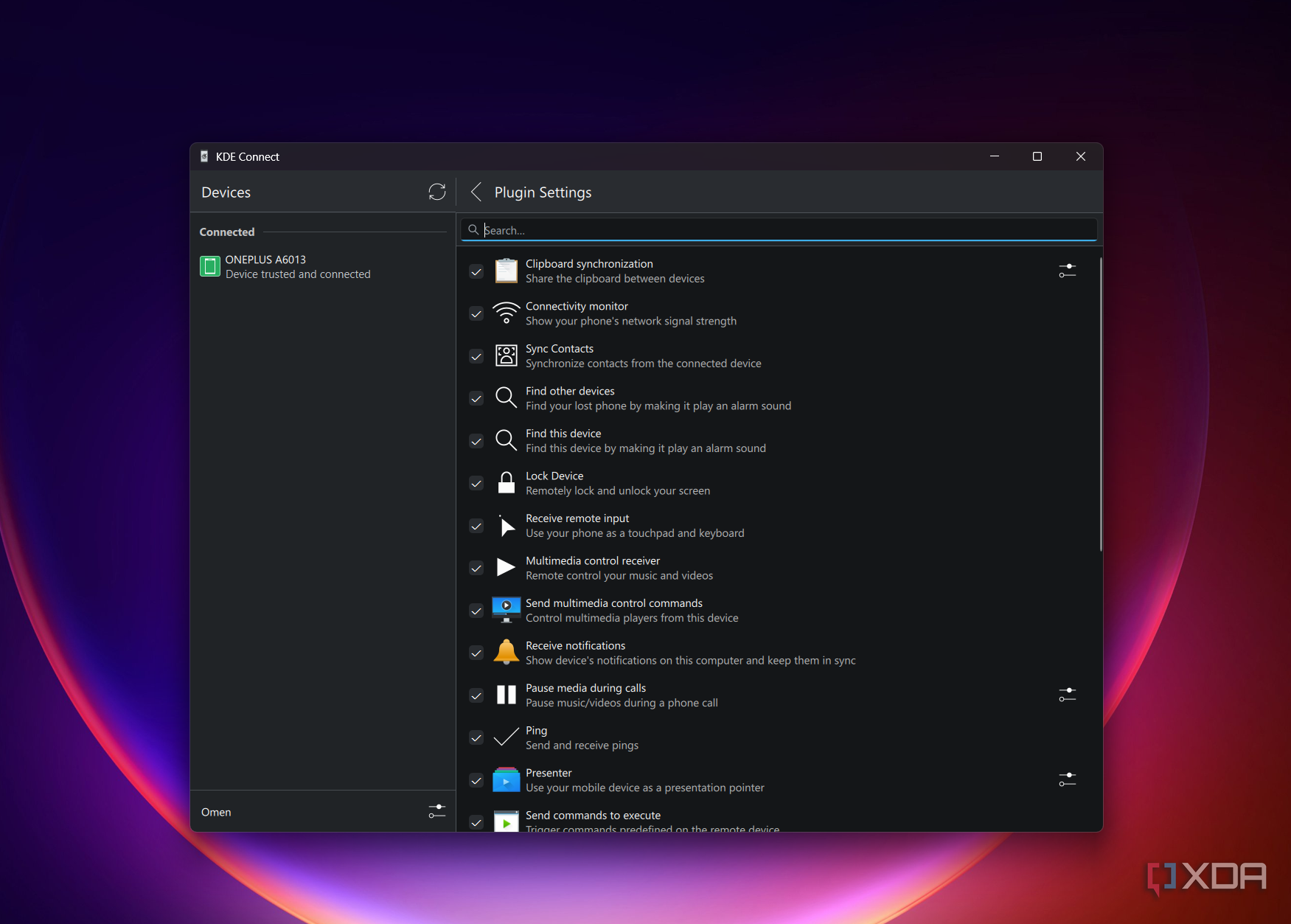Toggle the Receive notifications checkbox

pos(476,653)
